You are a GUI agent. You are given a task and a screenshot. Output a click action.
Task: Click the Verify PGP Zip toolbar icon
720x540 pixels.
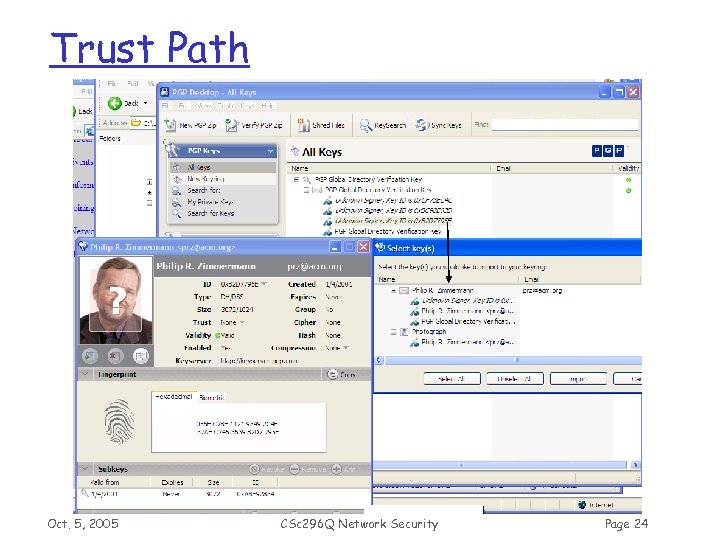pyautogui.click(x=231, y=125)
